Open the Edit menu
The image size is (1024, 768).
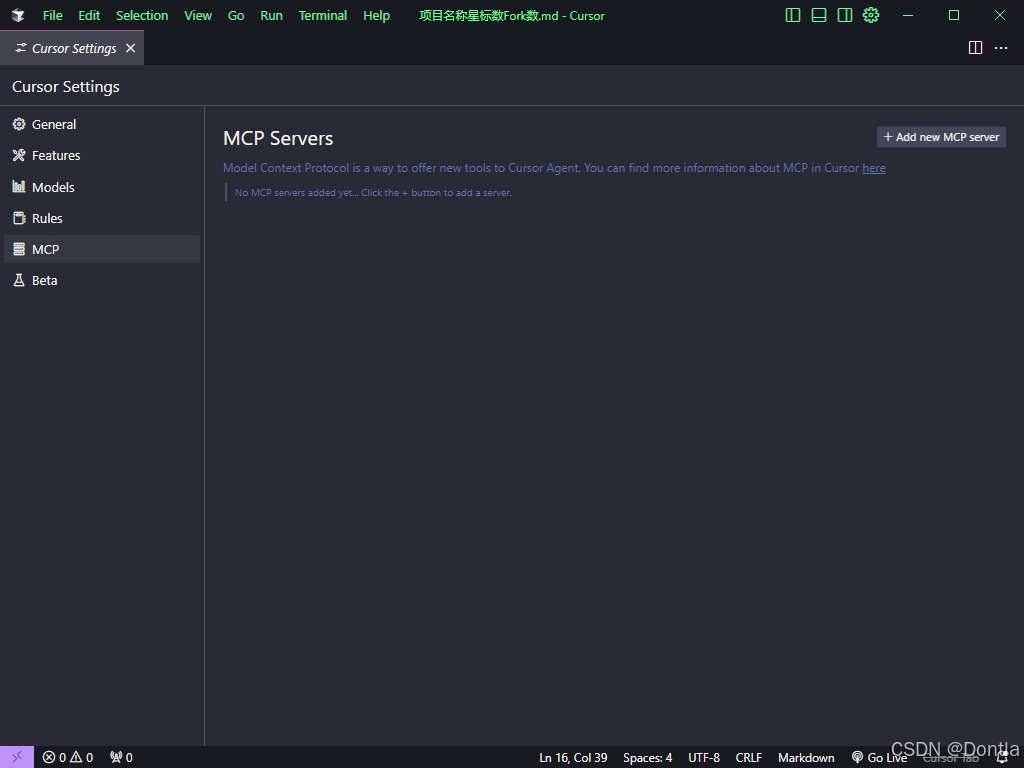pos(89,15)
